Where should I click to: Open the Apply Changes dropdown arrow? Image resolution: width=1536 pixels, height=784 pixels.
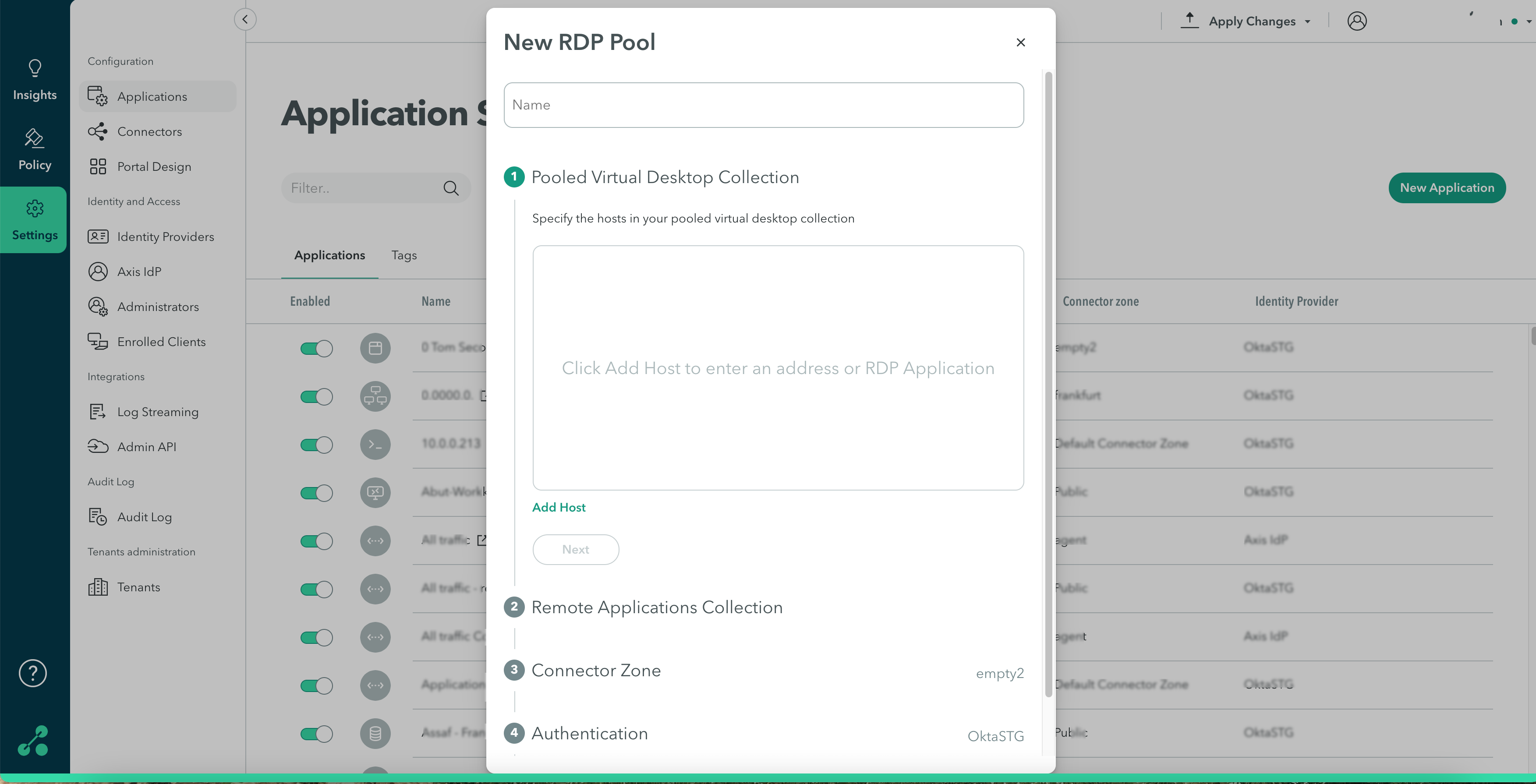(1308, 22)
